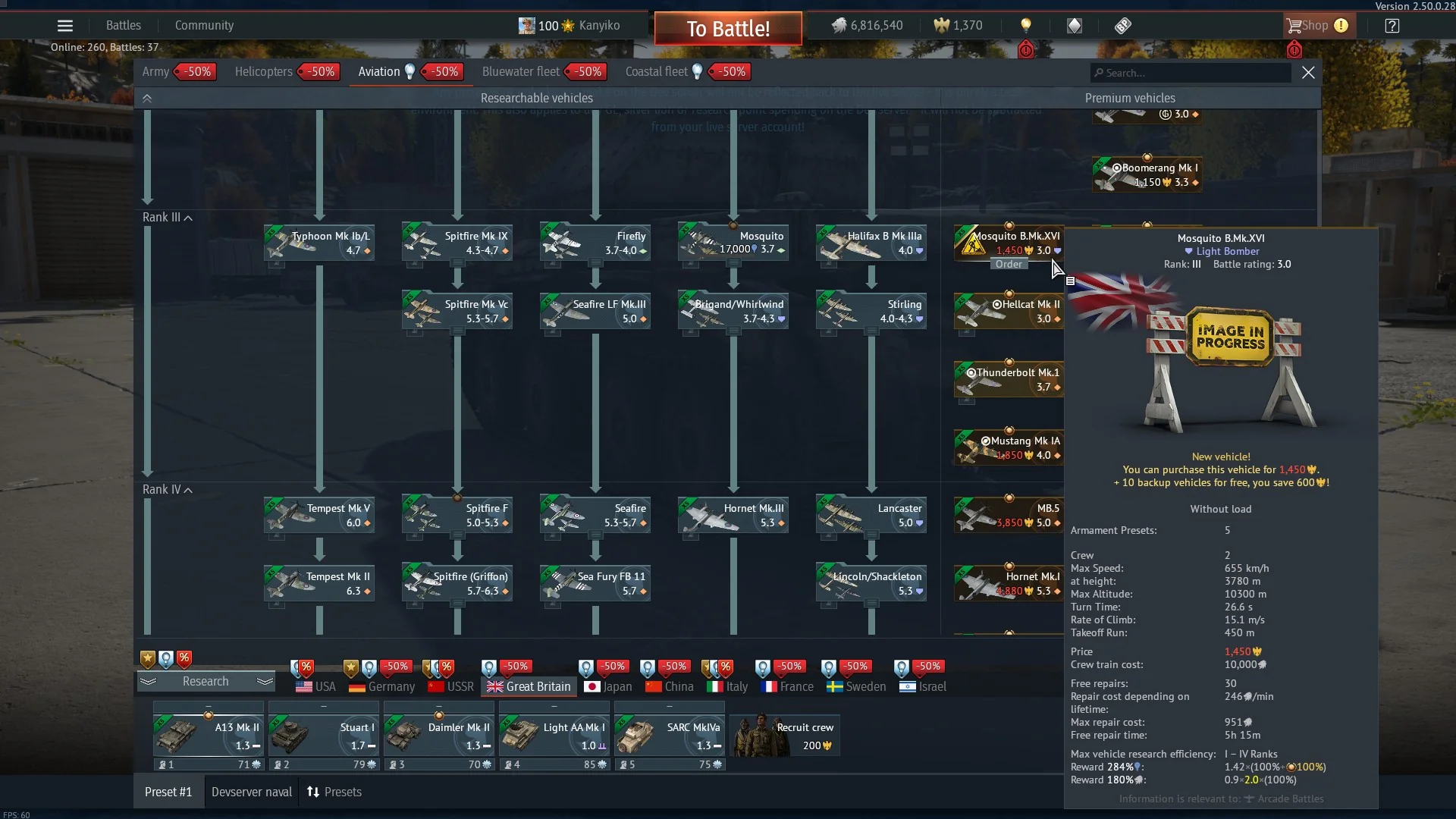Click the Silver Lions currency icon
Image resolution: width=1456 pixels, height=819 pixels.
839,26
